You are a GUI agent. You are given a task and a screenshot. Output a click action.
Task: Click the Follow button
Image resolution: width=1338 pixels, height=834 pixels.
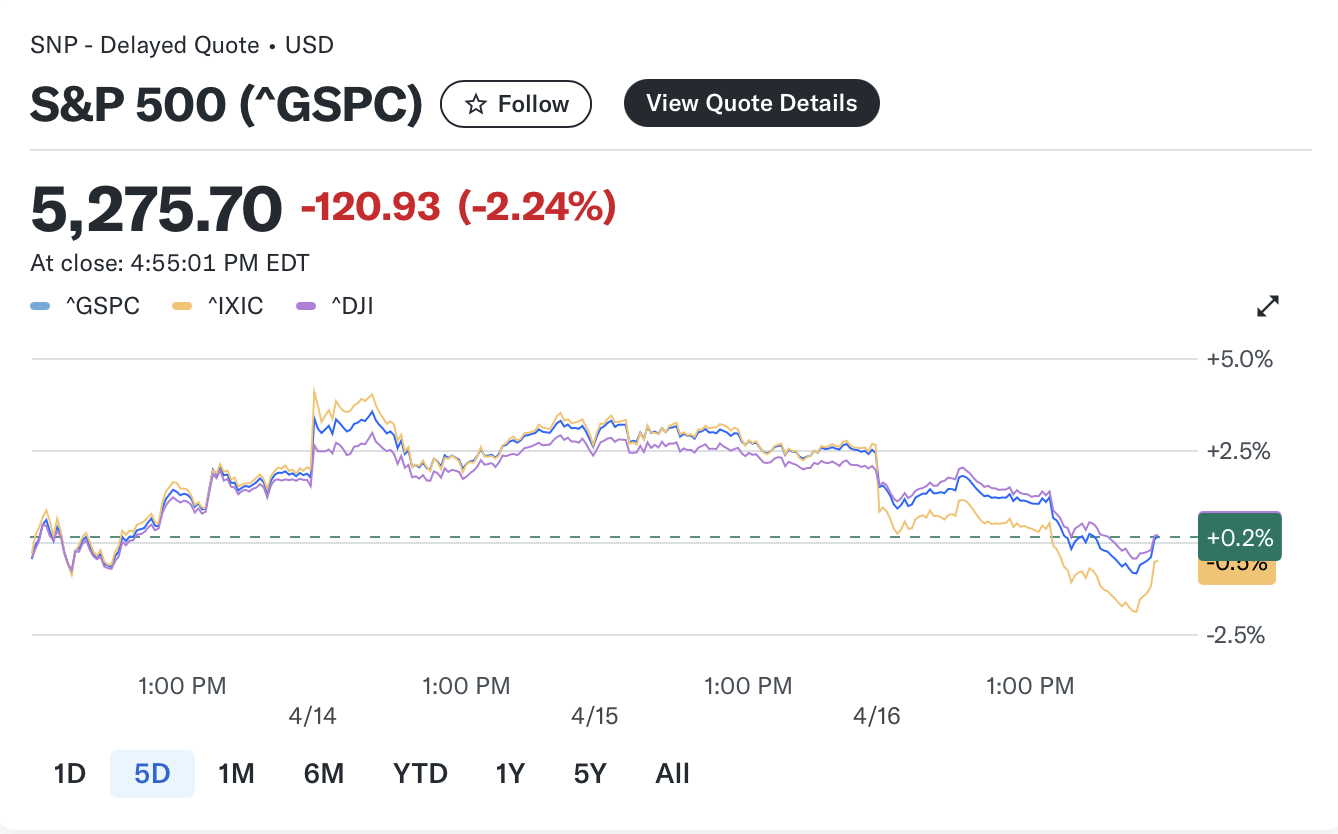pos(516,103)
